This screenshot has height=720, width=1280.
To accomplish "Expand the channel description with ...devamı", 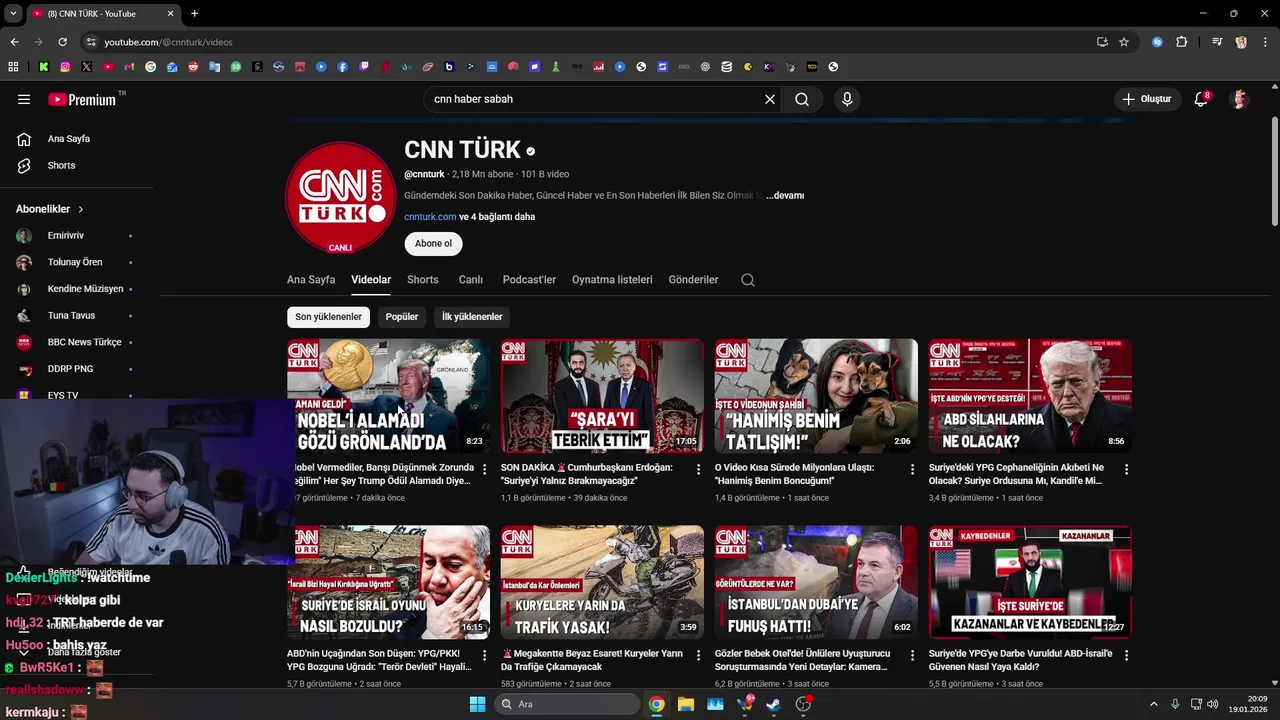I will [x=785, y=196].
